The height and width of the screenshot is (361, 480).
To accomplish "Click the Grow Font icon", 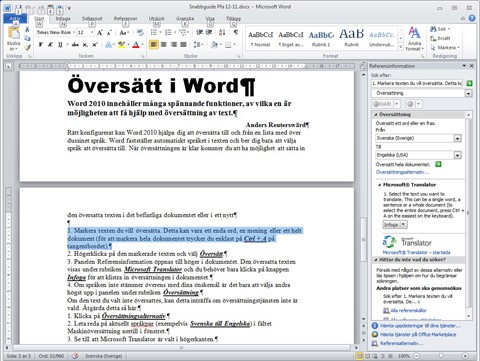I will (x=100, y=32).
